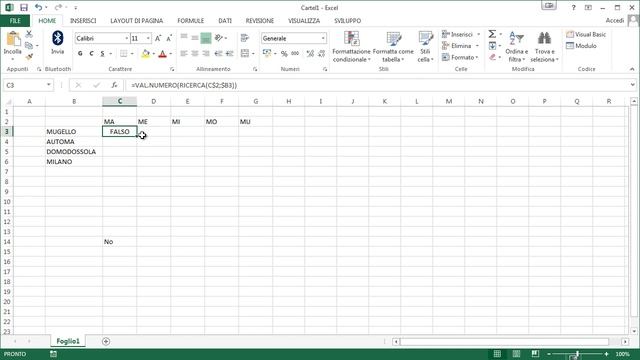Open the font size dropdown
The height and width of the screenshot is (360, 640).
[x=148, y=38]
